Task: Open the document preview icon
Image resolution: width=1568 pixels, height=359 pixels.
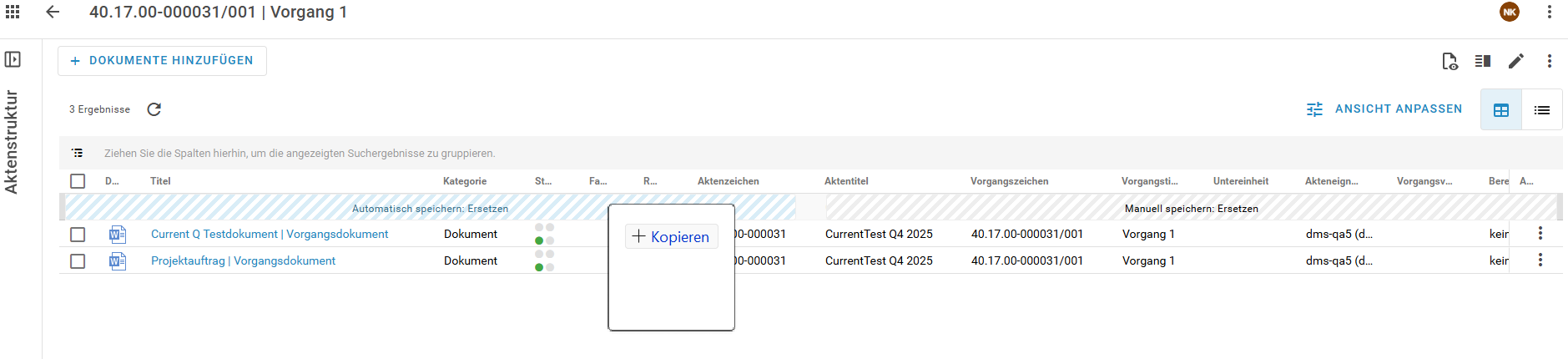Action: pos(1450,61)
